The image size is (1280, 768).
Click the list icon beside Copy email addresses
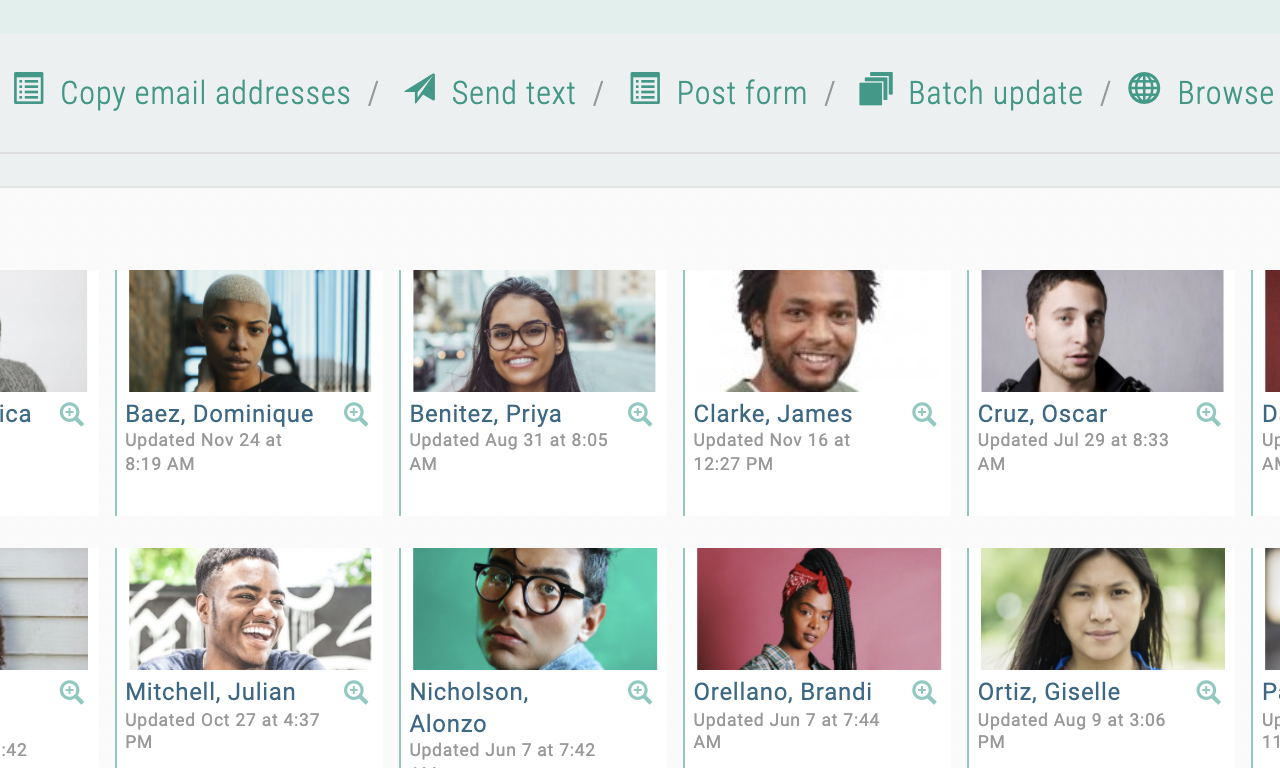29,89
